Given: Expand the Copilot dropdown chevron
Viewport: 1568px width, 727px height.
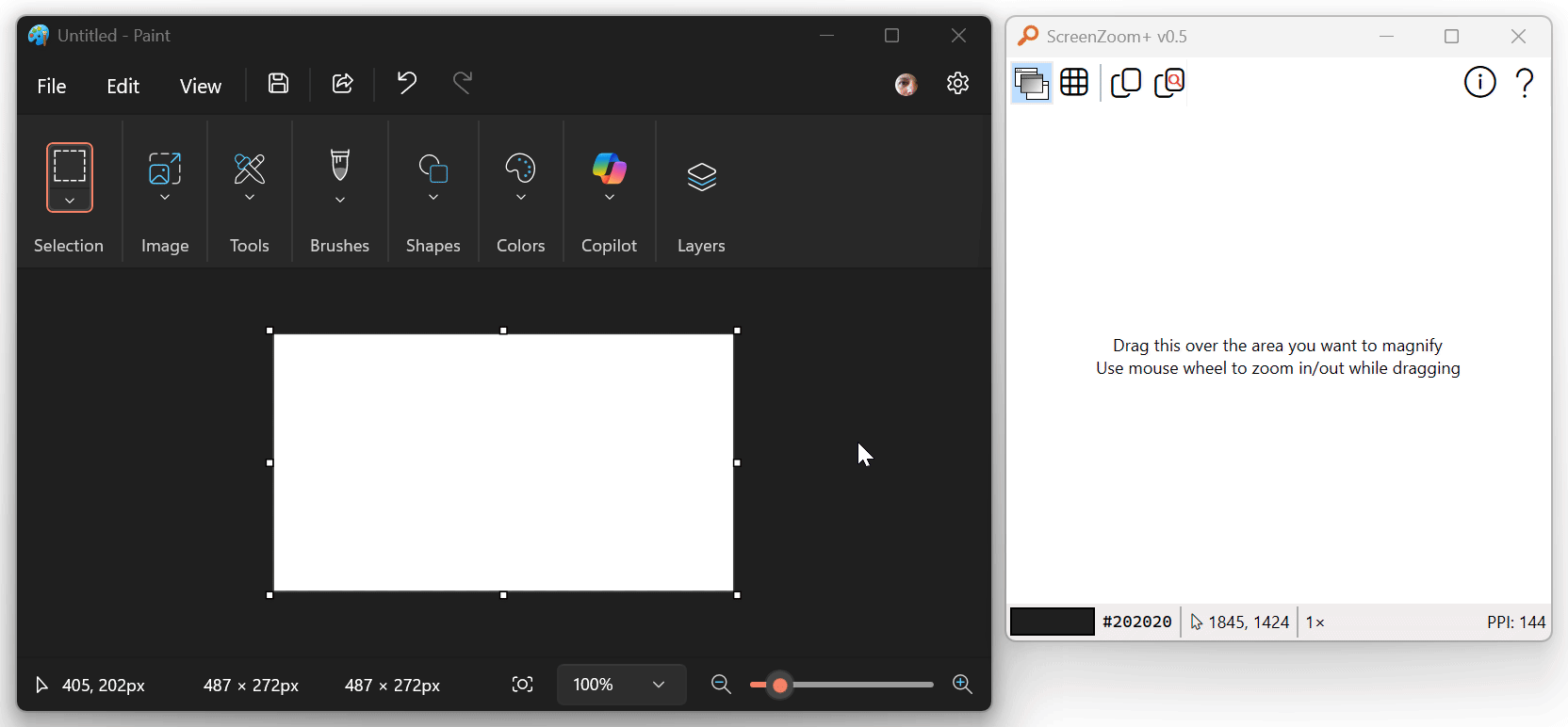Looking at the screenshot, I should pos(610,198).
